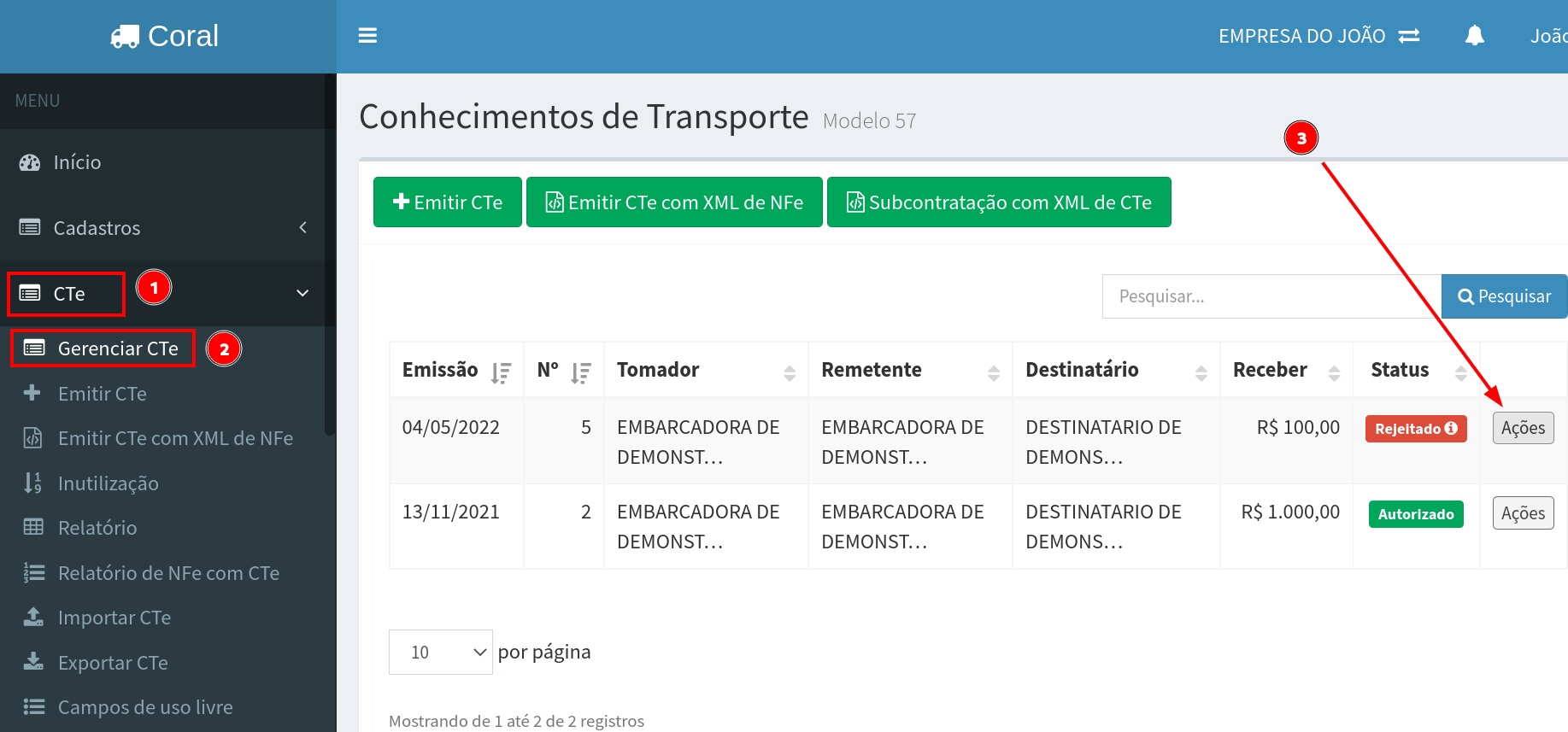Screen dimensions: 1568x732
Task: Go to Importar CTe menu item
Action: [114, 618]
